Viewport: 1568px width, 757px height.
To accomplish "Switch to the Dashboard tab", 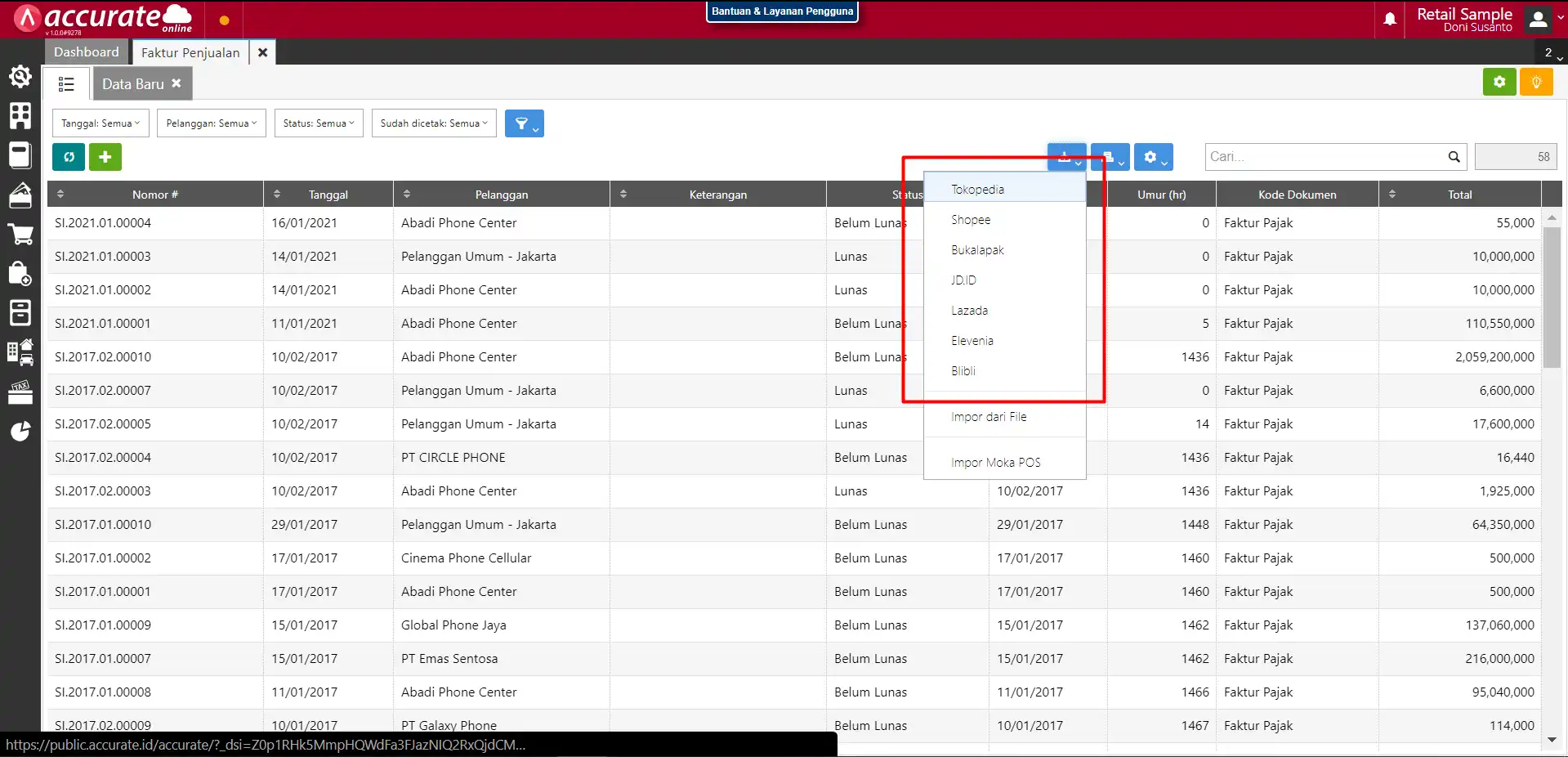I will click(x=86, y=52).
